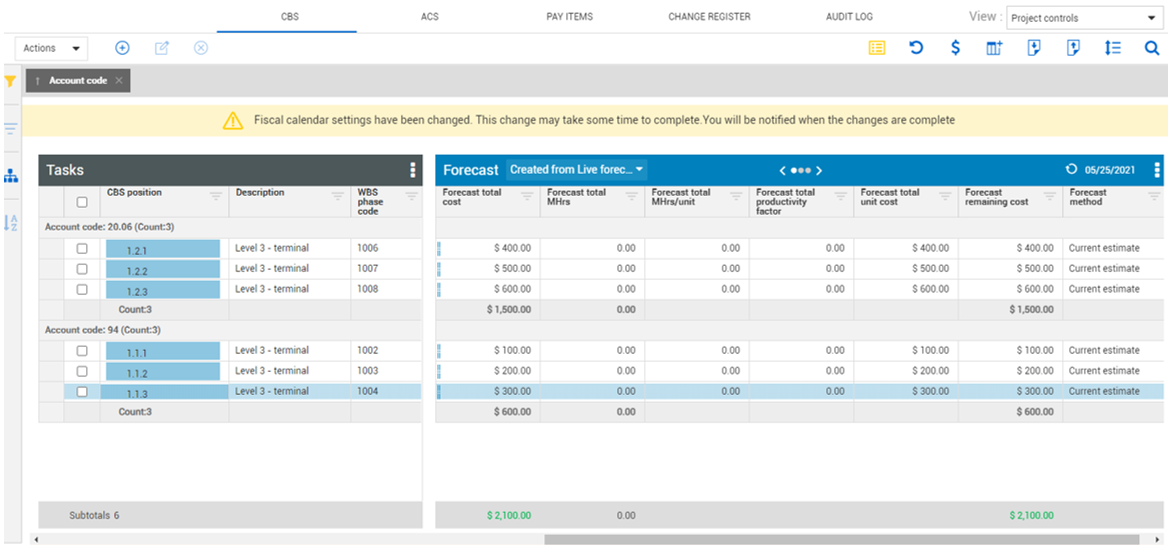1168x547 pixels.
Task: Click the left arrow of horizontal scrollbar
Action: coord(36,539)
